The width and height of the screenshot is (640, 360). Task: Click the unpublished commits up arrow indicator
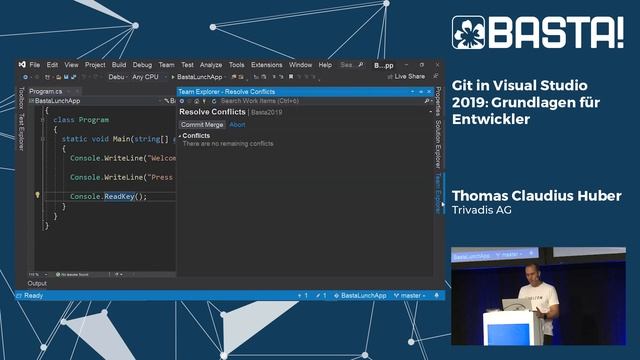302,296
